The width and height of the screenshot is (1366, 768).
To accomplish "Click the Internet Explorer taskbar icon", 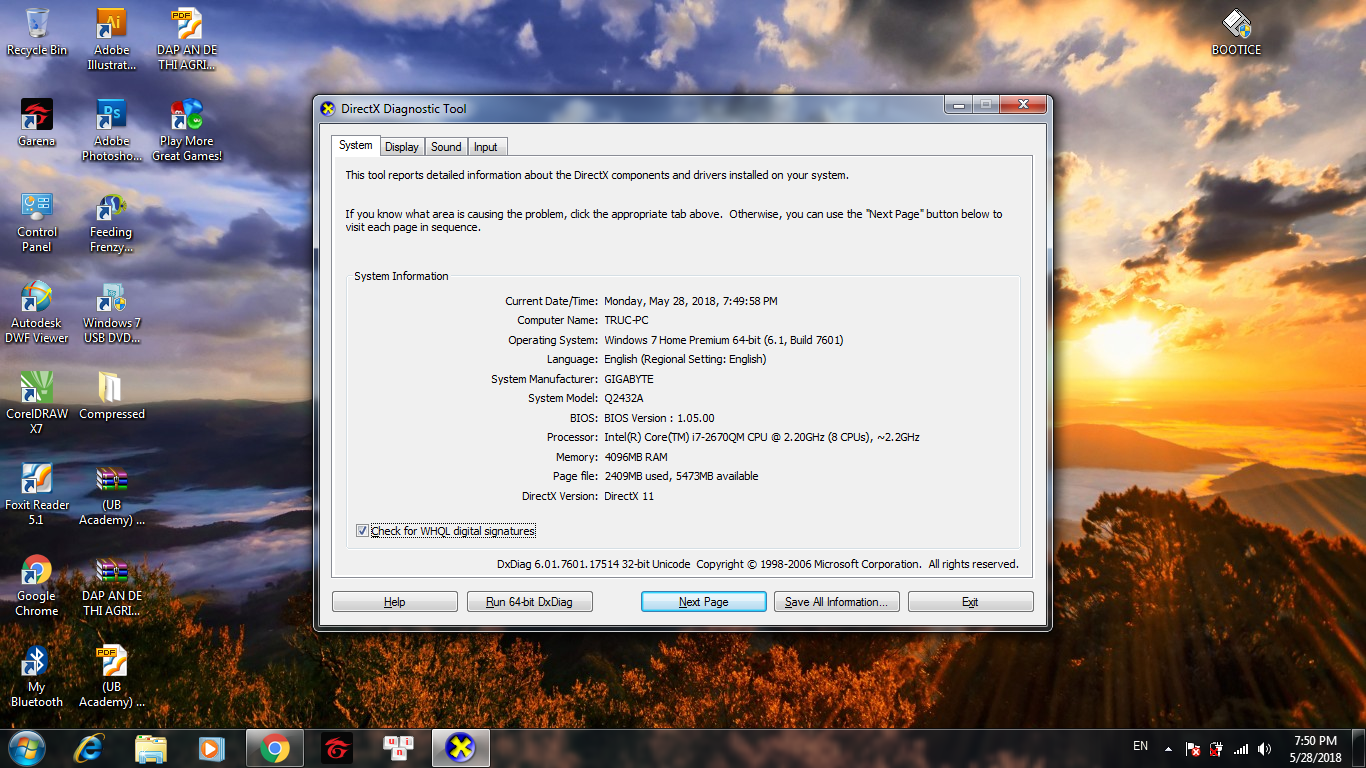I will point(90,747).
